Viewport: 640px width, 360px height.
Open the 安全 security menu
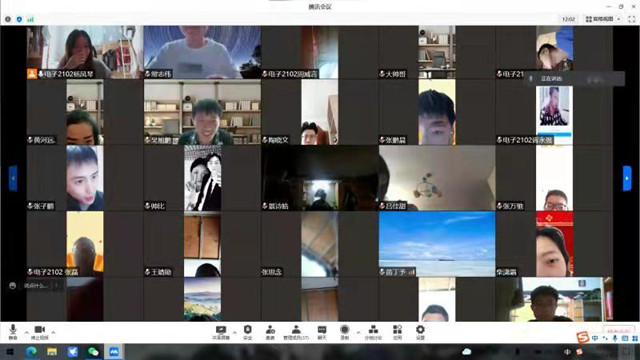coord(248,332)
